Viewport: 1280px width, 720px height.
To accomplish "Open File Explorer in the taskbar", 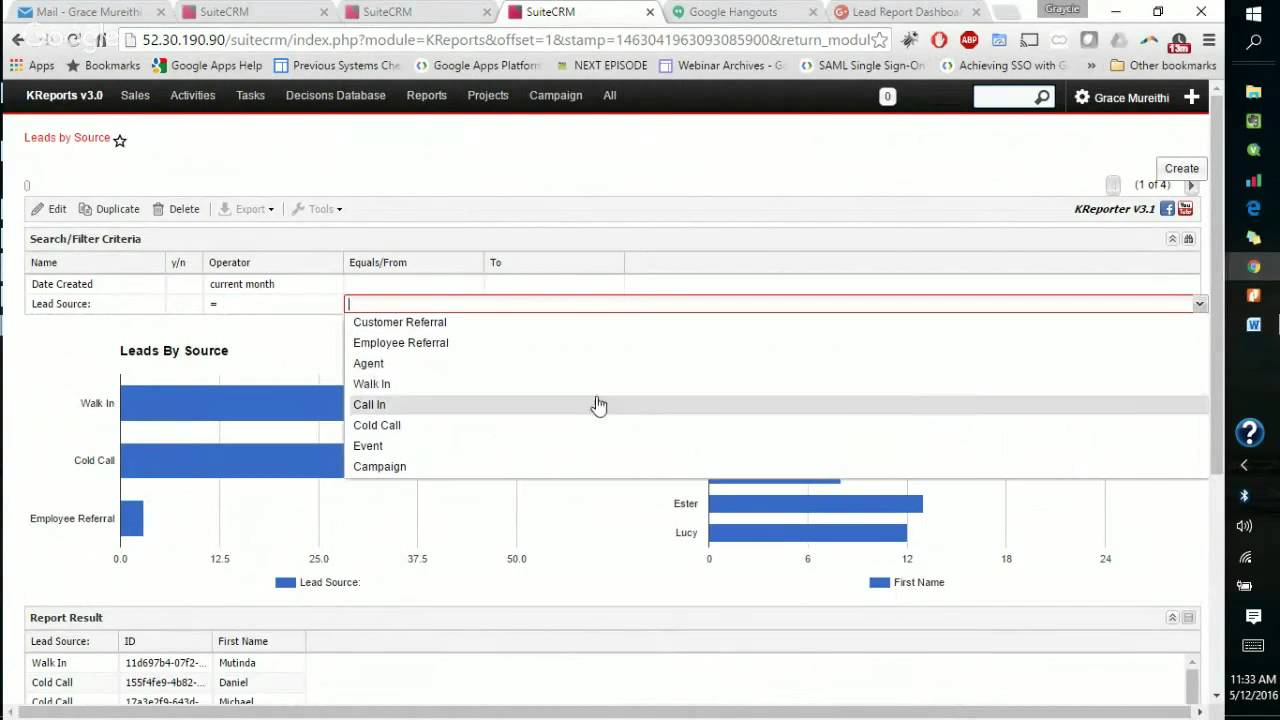I will 1253,92.
